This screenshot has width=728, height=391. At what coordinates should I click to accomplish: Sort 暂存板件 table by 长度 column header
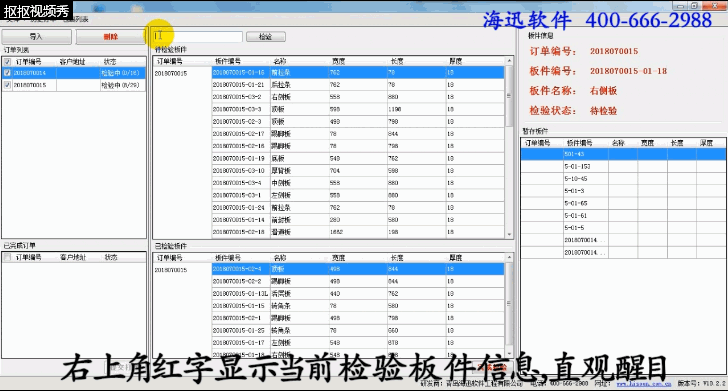677,143
